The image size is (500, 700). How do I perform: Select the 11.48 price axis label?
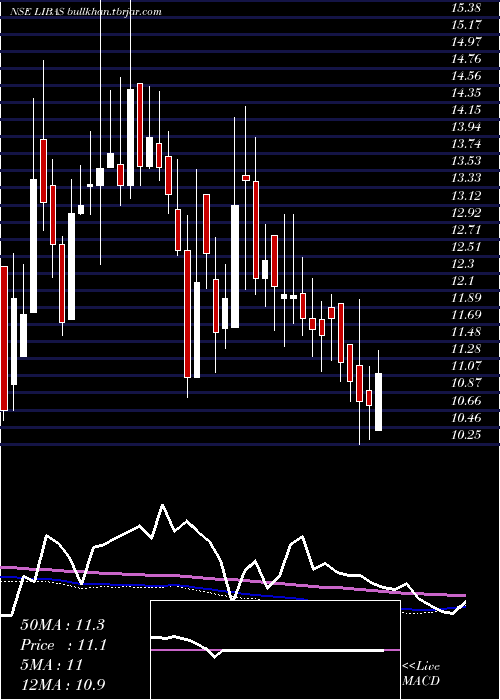[x=466, y=332]
